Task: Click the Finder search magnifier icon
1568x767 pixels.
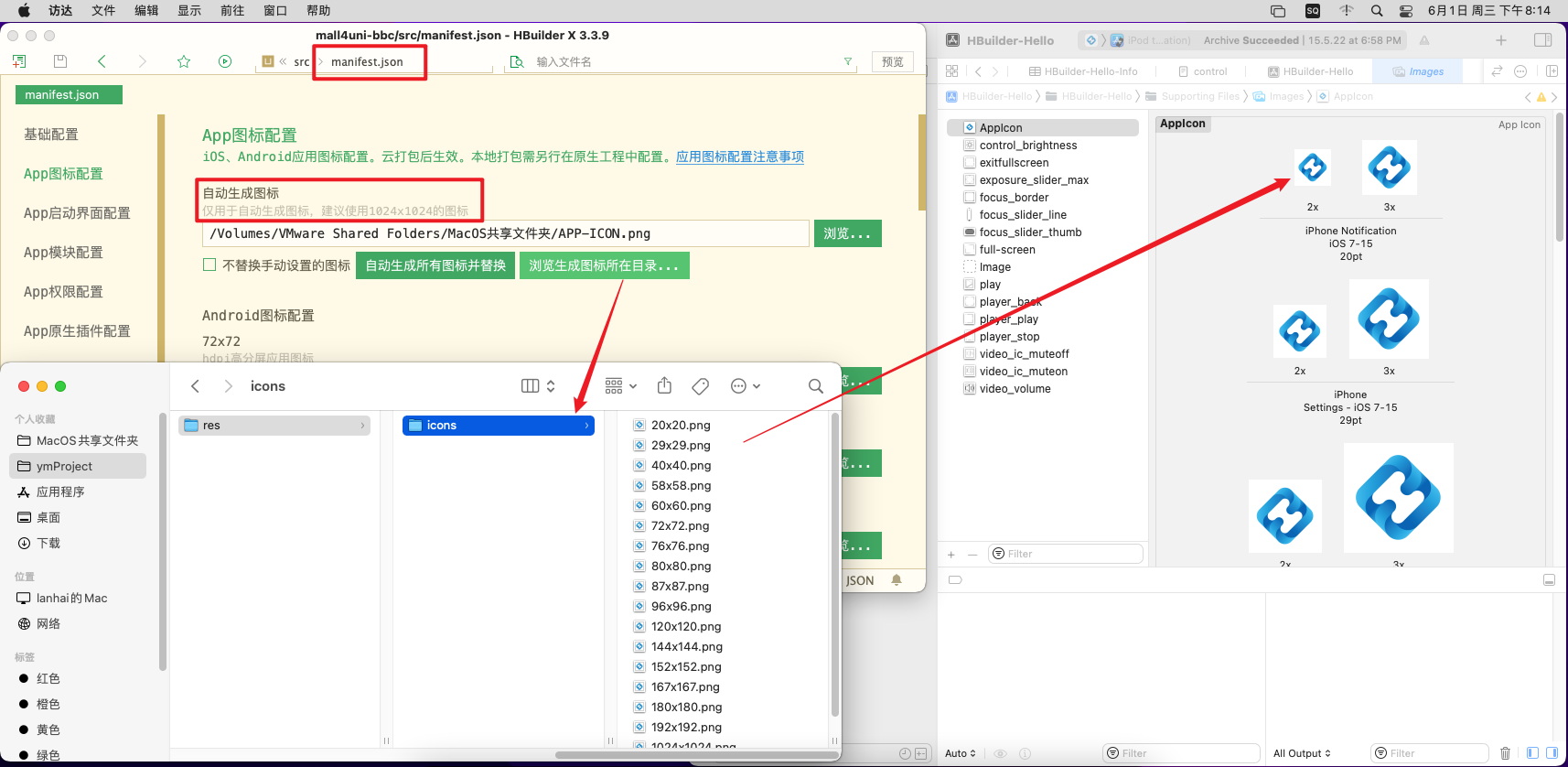Action: (x=815, y=386)
